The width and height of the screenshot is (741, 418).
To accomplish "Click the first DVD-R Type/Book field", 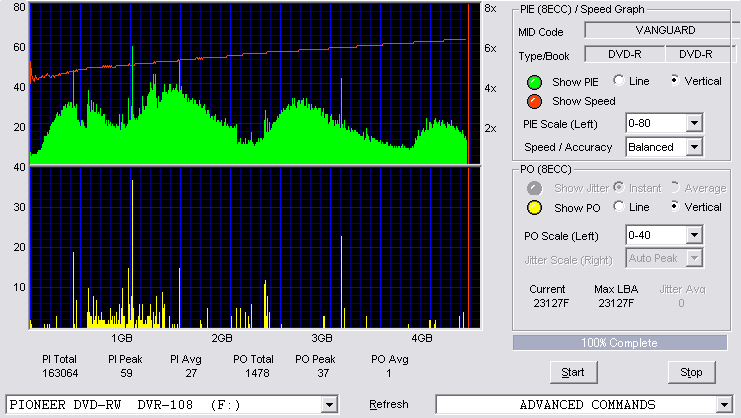I will tap(624, 54).
